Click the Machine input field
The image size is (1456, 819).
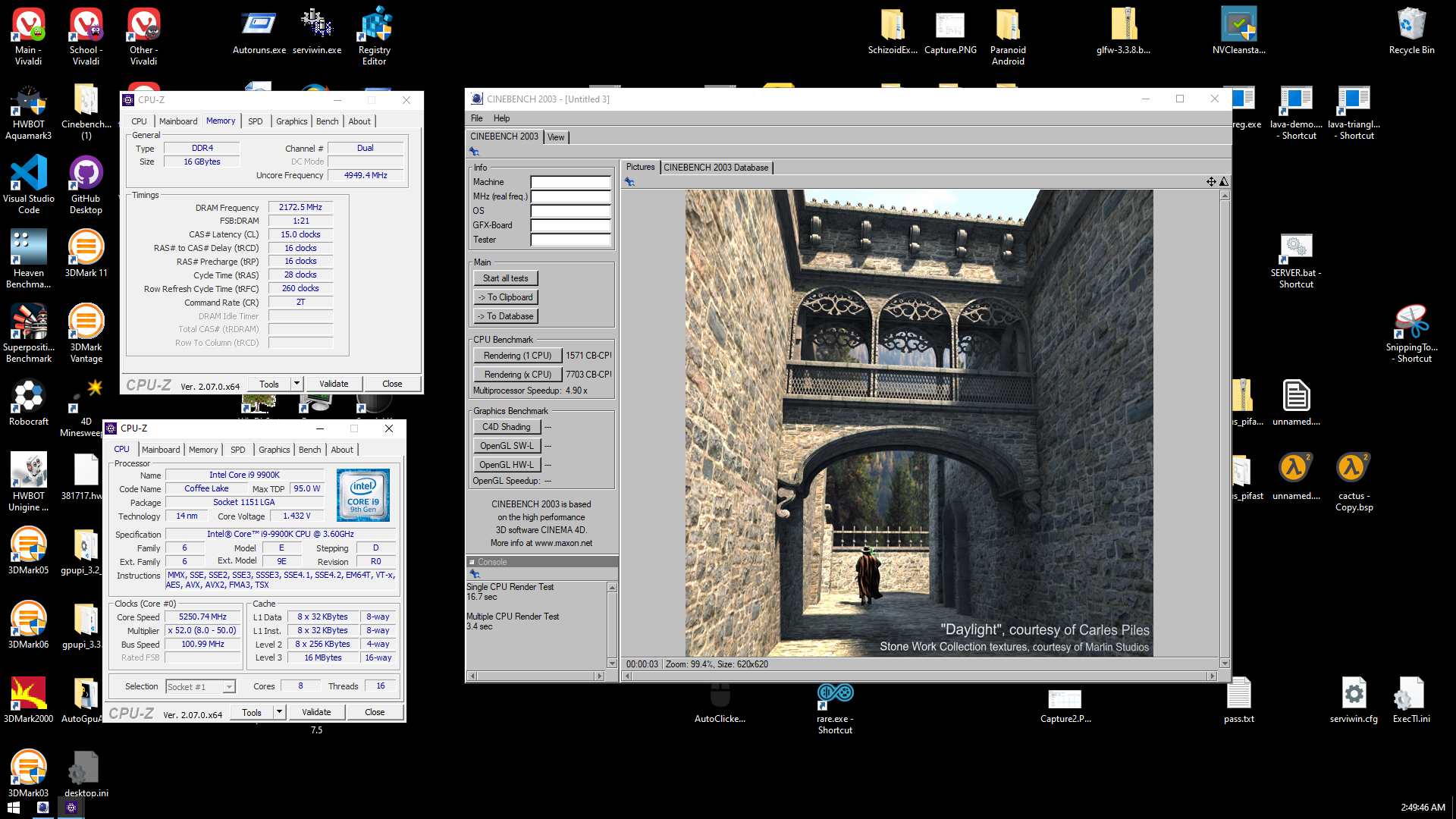tap(570, 182)
